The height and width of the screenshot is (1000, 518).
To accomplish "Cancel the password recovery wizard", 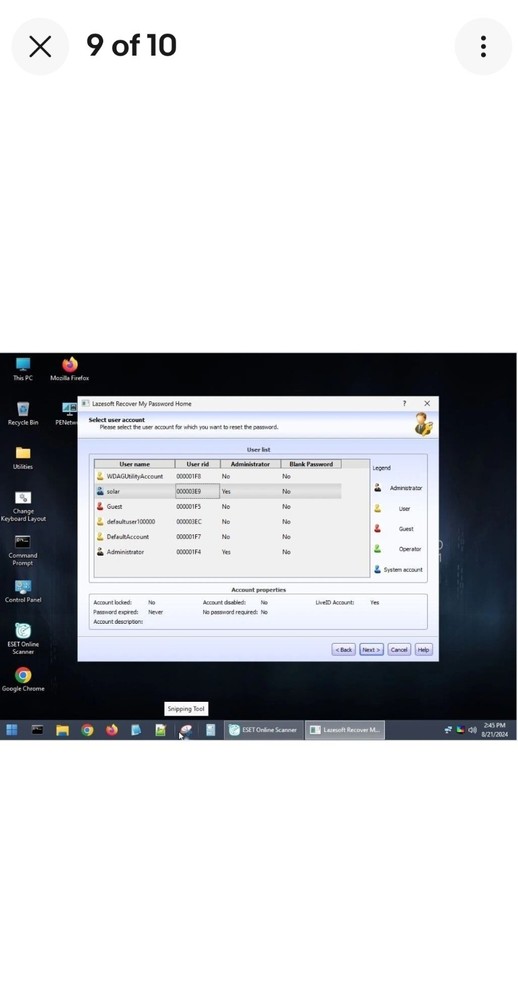I will tap(399, 650).
